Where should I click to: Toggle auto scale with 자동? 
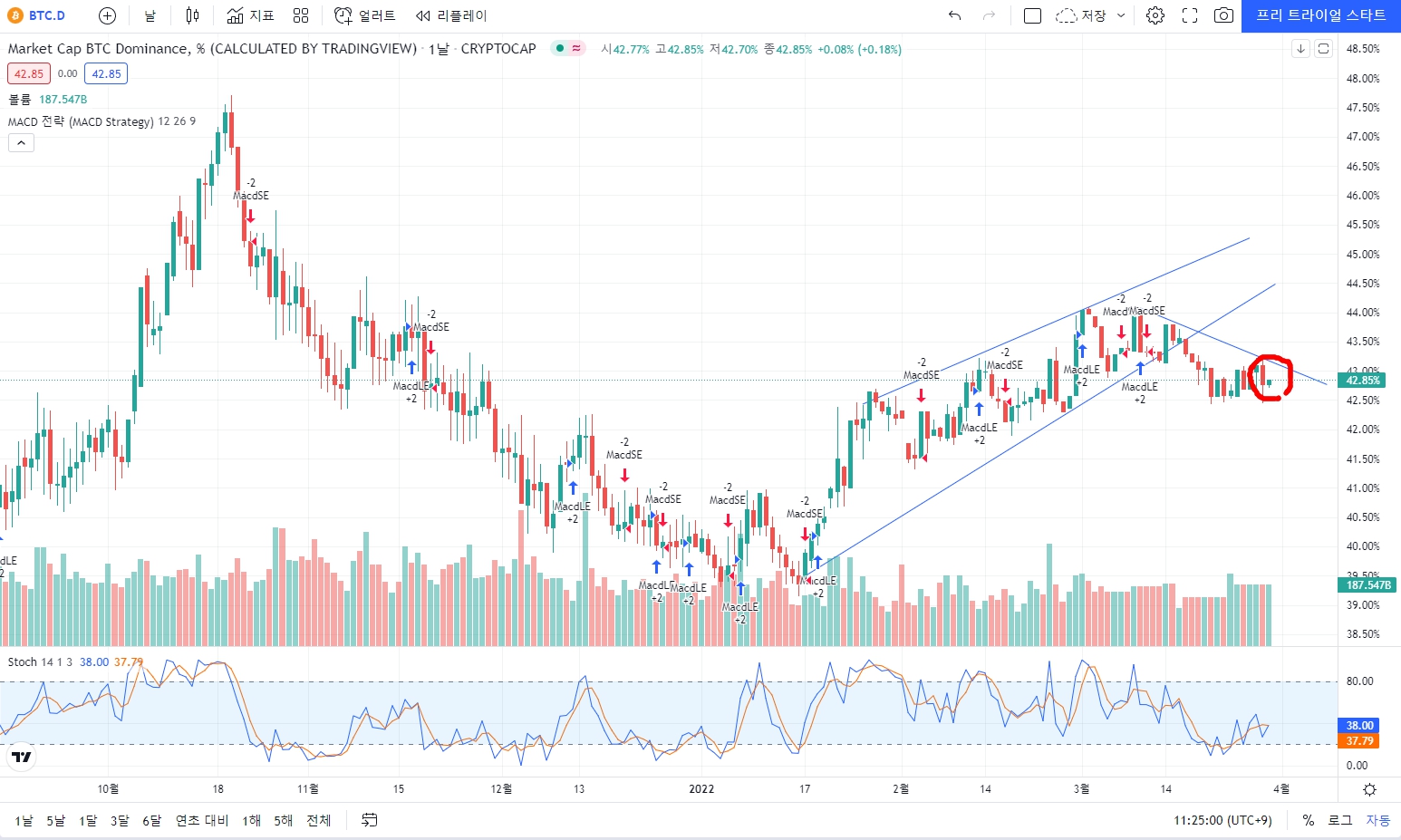(x=1378, y=820)
